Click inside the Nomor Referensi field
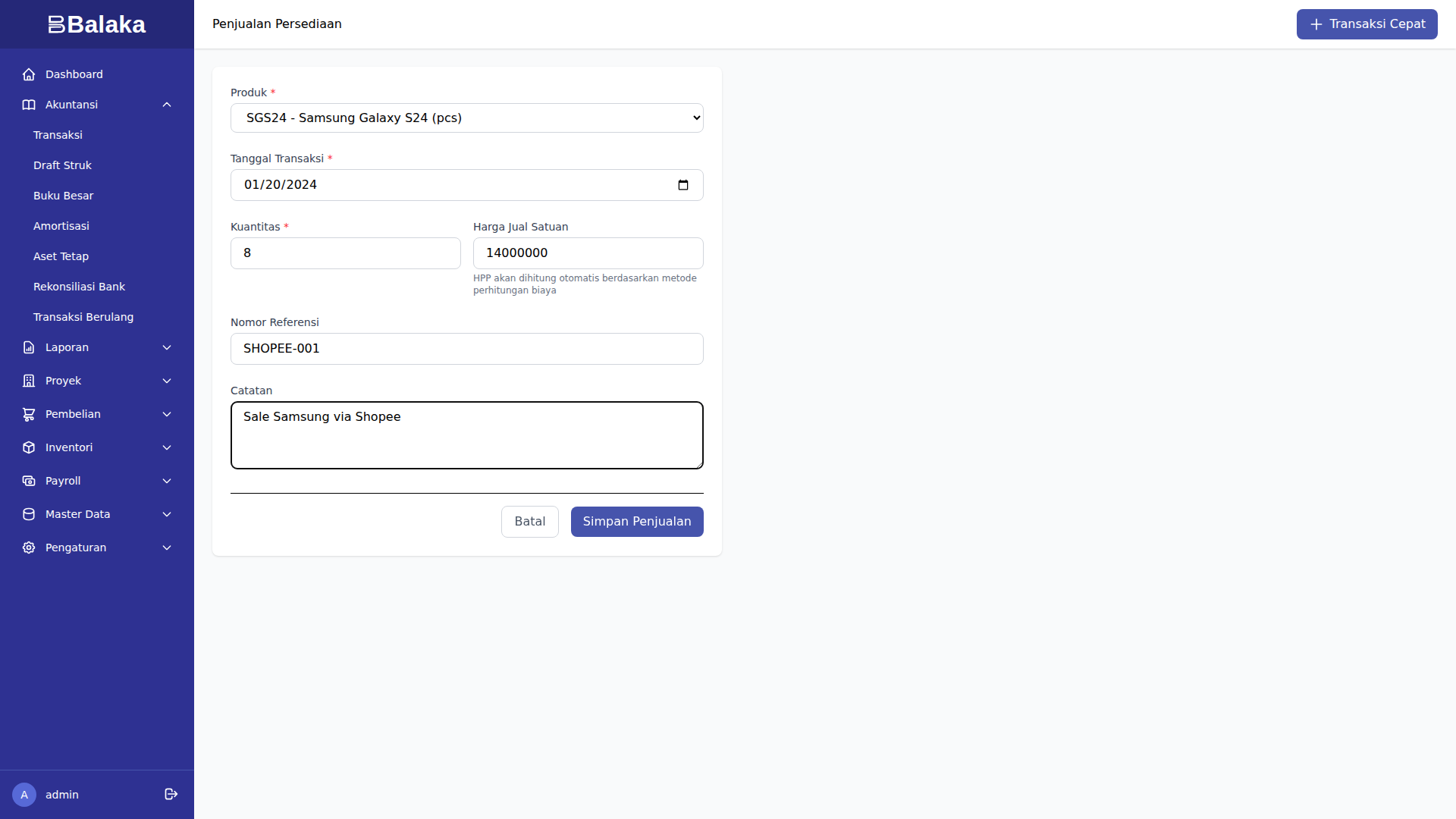 click(466, 349)
